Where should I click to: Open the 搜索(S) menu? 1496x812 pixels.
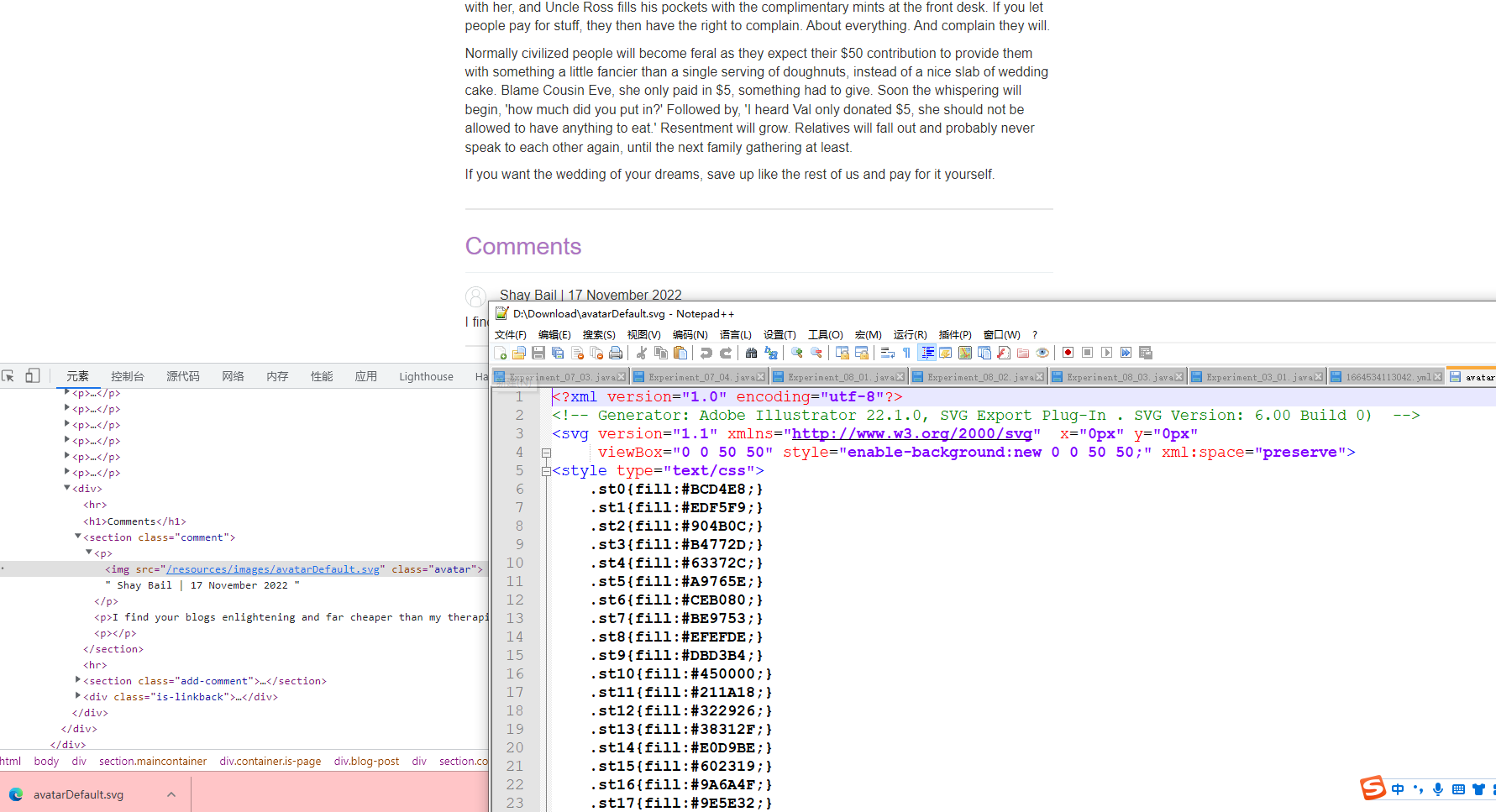[599, 334]
